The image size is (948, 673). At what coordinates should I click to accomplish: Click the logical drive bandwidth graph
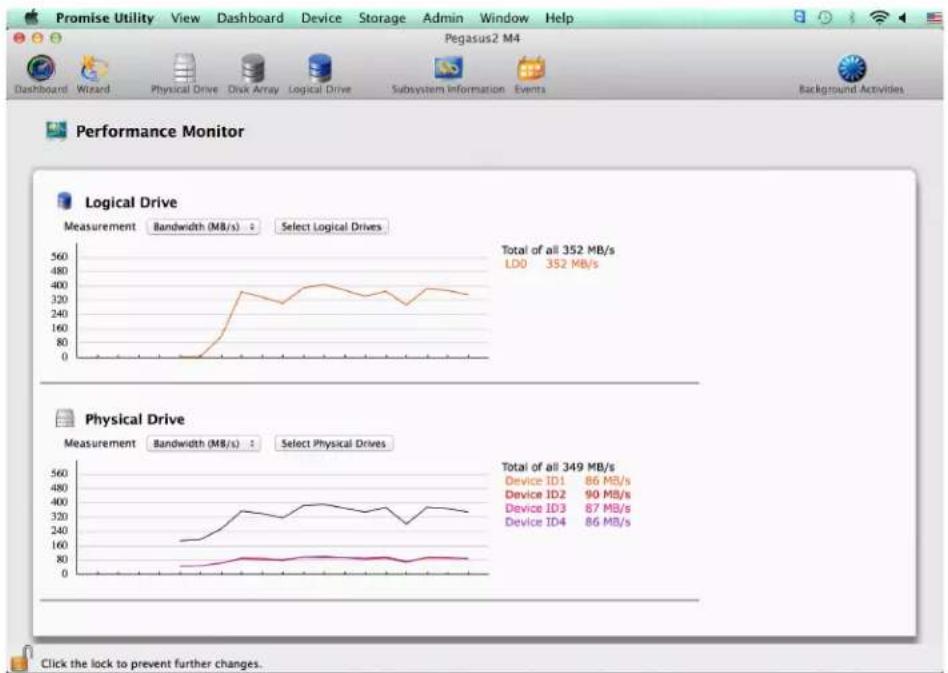pos(282,301)
